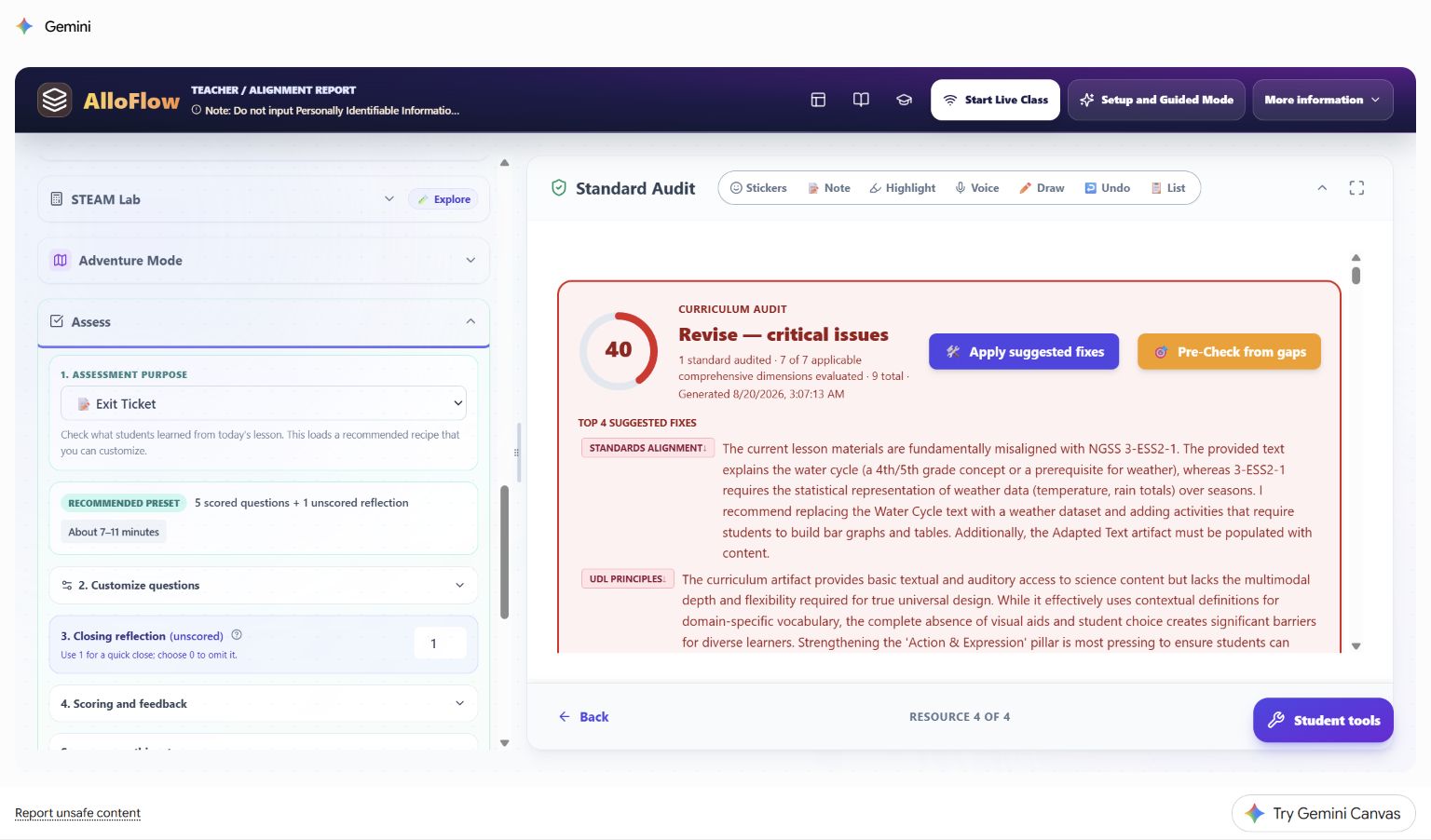Image resolution: width=1431 pixels, height=840 pixels.
Task: Add a Note annotation
Action: coord(828,188)
